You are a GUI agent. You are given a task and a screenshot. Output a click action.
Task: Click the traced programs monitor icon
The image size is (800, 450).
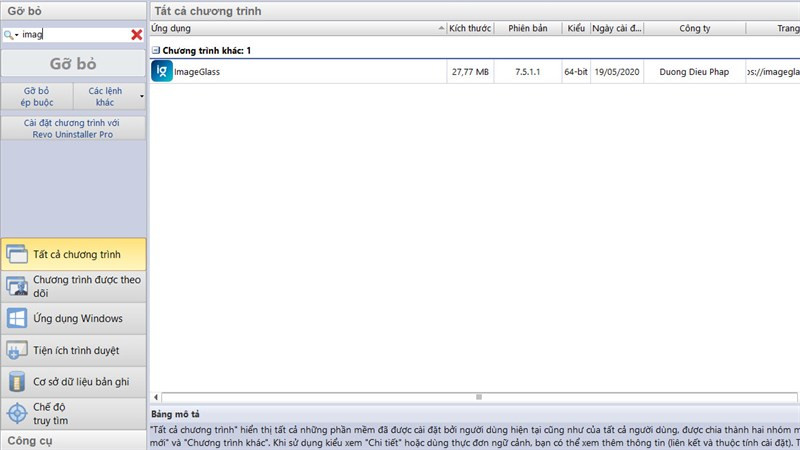17,286
